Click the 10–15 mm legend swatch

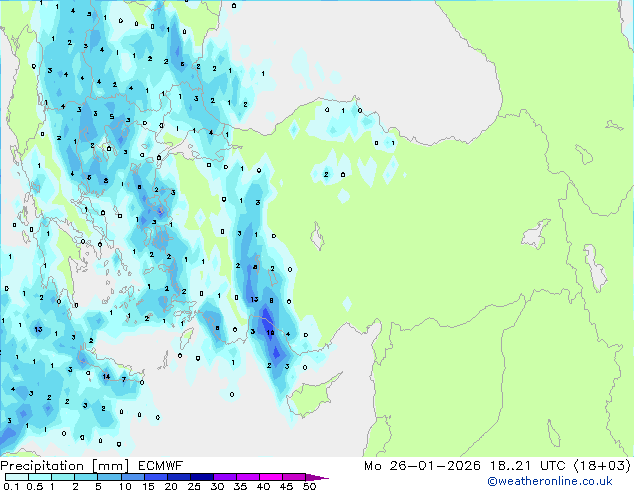coord(132,477)
